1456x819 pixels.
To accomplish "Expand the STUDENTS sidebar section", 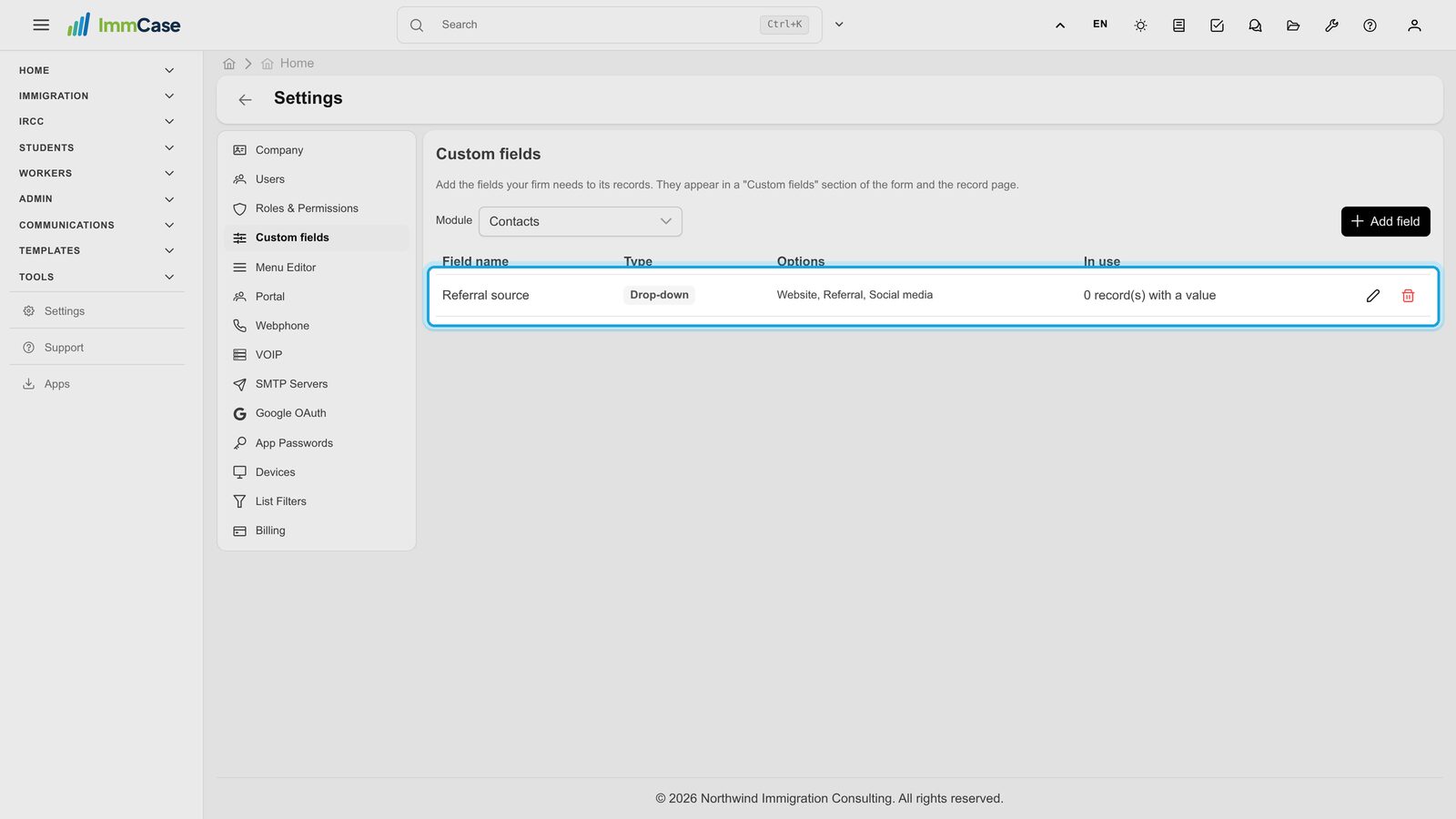I will (x=96, y=147).
